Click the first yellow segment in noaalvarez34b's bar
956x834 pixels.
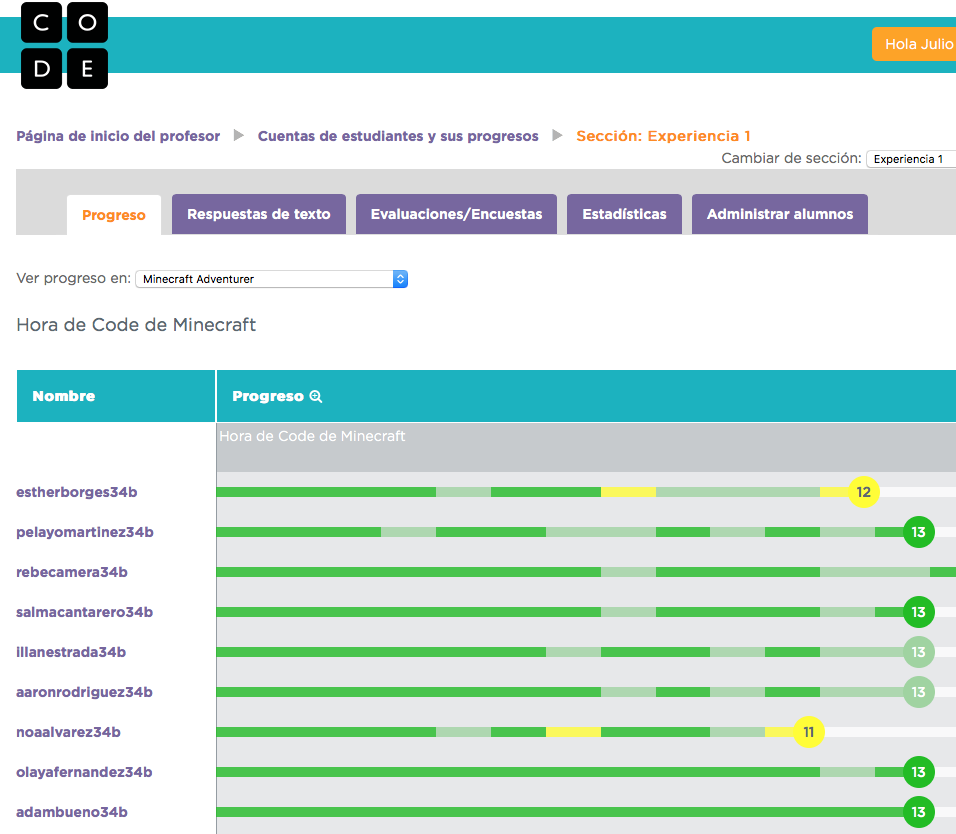[573, 732]
